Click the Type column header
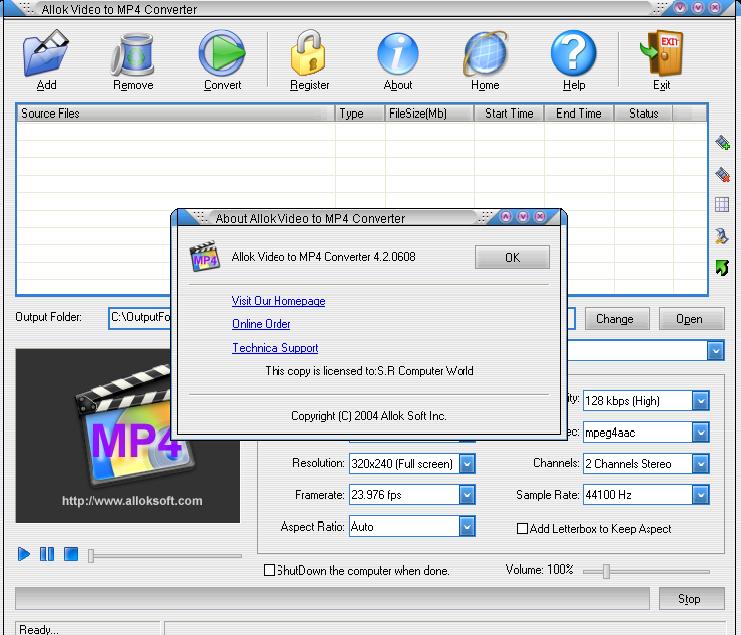 point(359,113)
